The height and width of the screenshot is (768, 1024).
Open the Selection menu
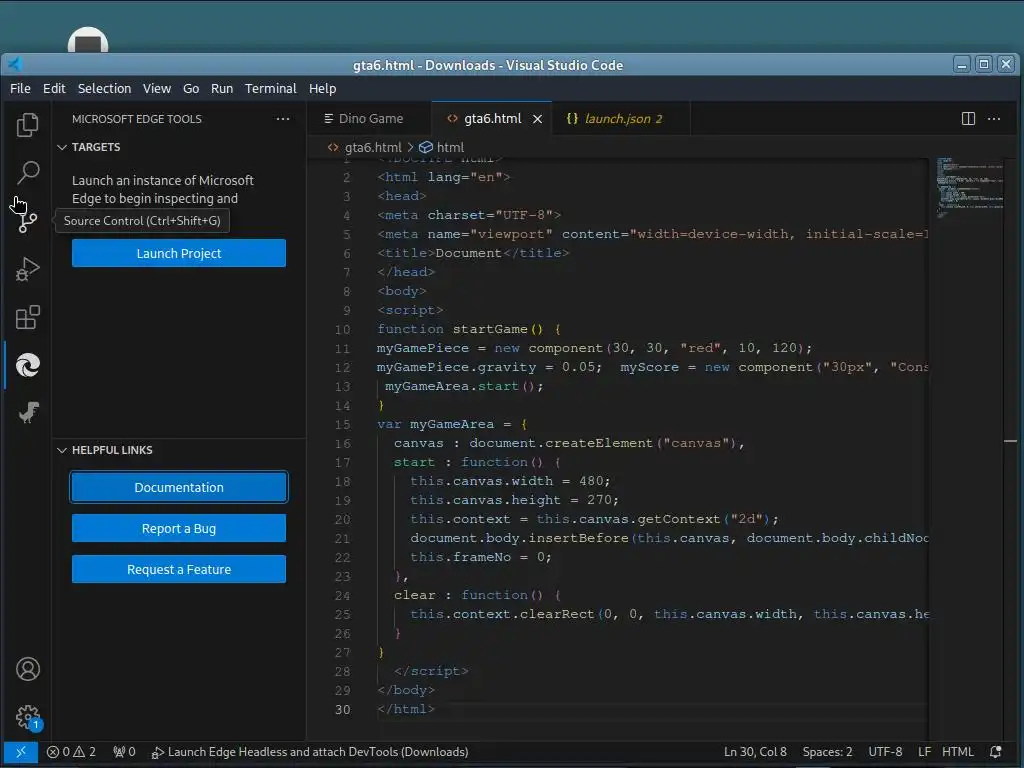pos(104,88)
